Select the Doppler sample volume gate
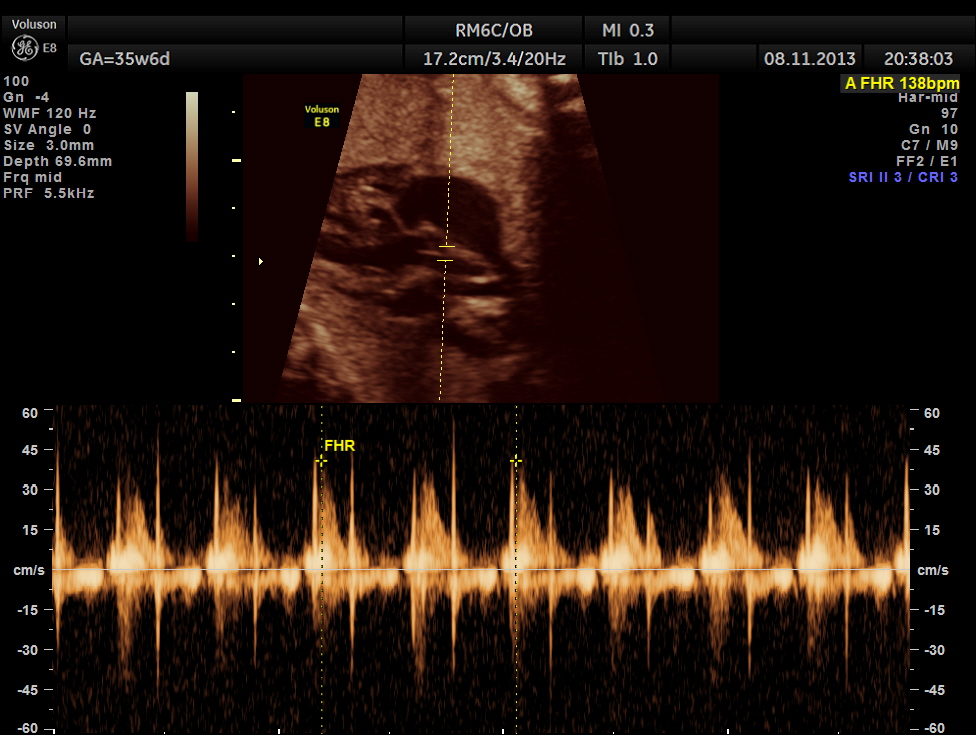 (446, 253)
